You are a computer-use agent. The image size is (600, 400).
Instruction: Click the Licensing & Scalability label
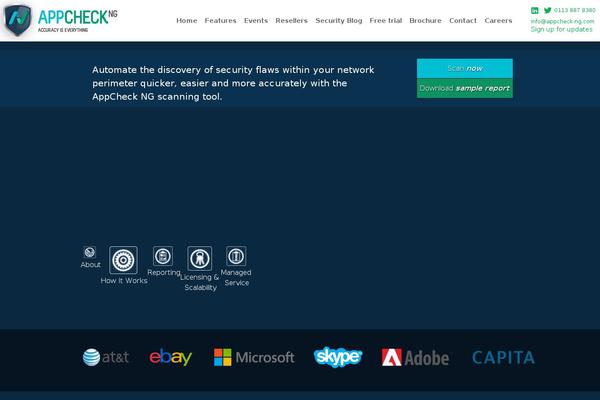point(200,282)
